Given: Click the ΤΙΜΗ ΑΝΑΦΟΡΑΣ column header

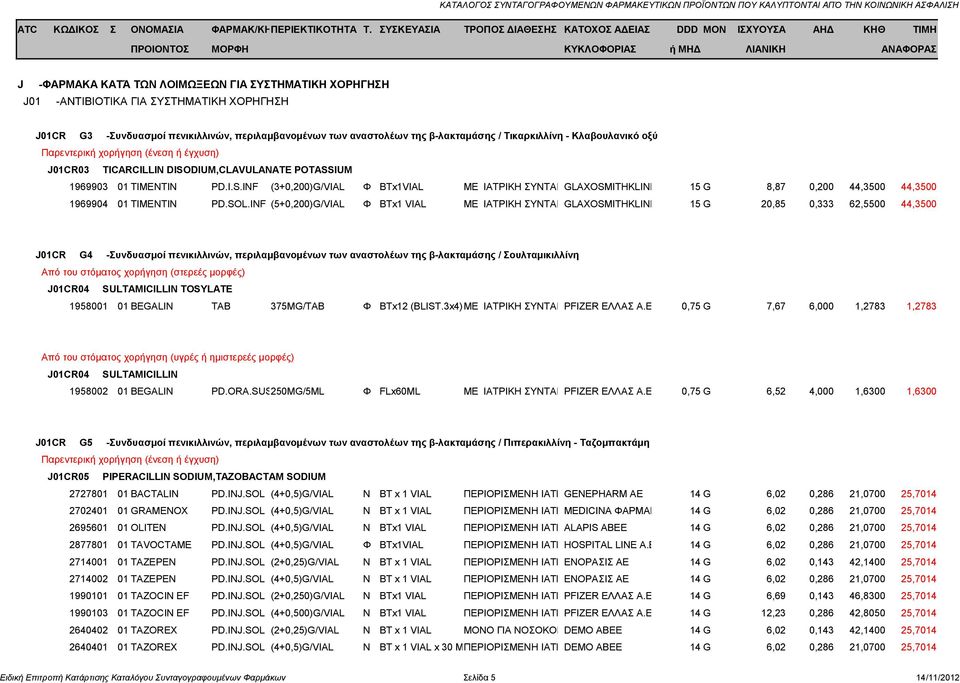Looking at the screenshot, I should tap(909, 39).
